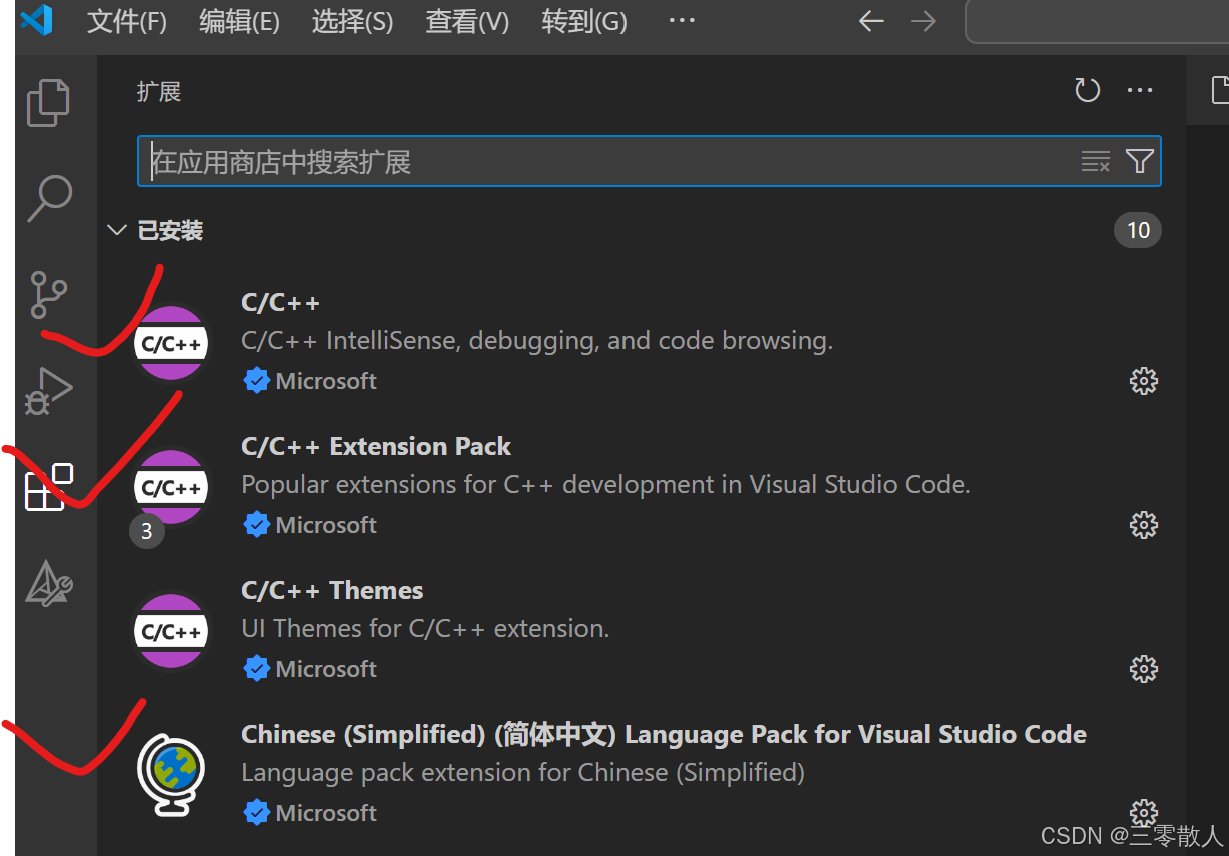
Task: Open Source Control view
Action: [48, 295]
